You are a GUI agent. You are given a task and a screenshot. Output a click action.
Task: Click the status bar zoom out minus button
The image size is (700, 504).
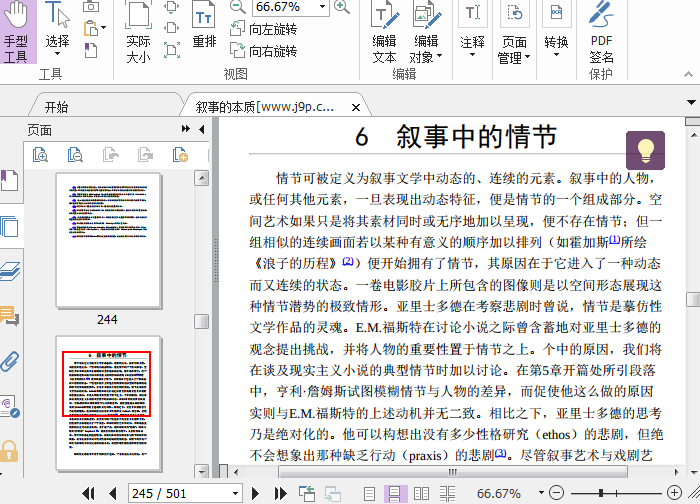[556, 493]
